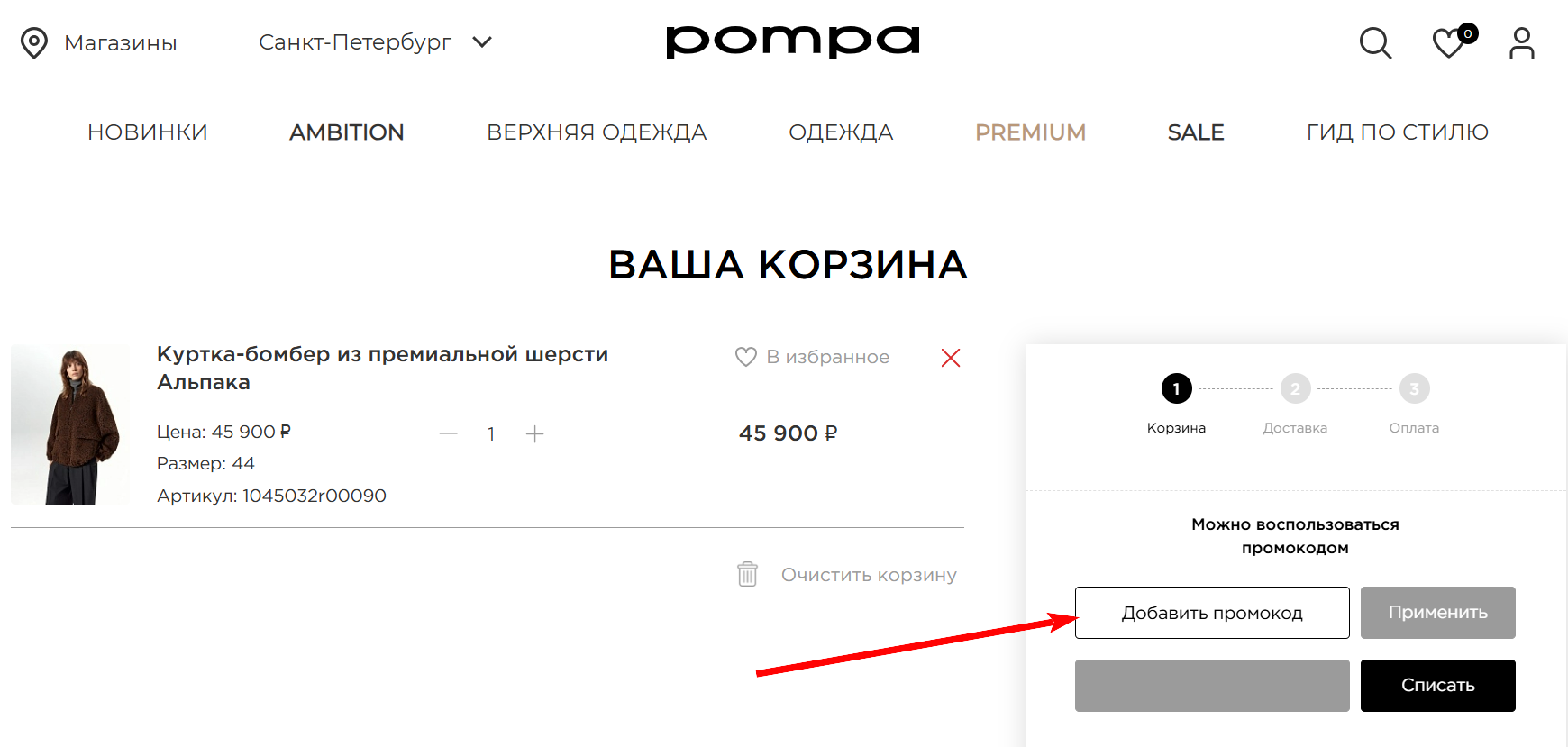Click the Добавить промокод input field
The image size is (1568, 747).
(1212, 613)
